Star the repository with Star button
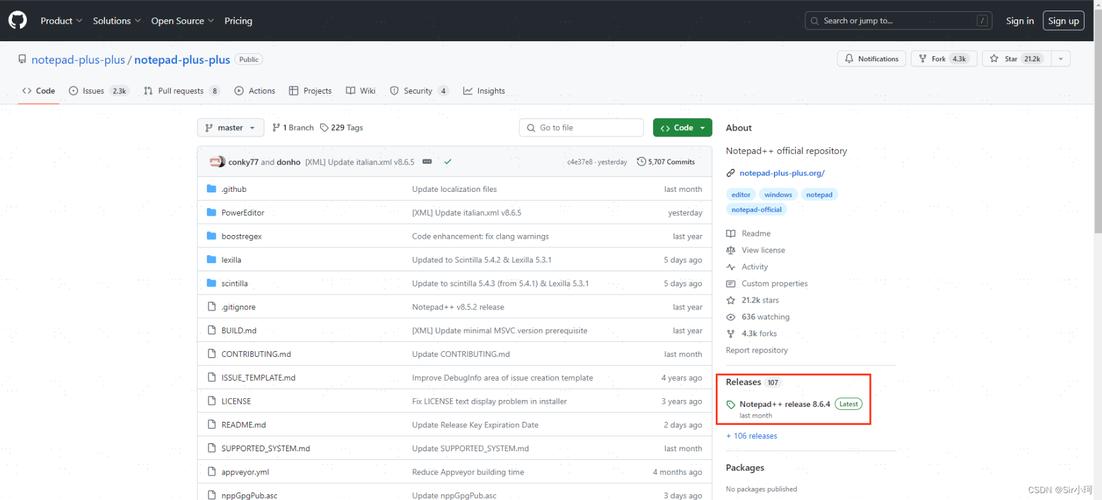Screen dimensions: 1102x500 pos(1016,59)
